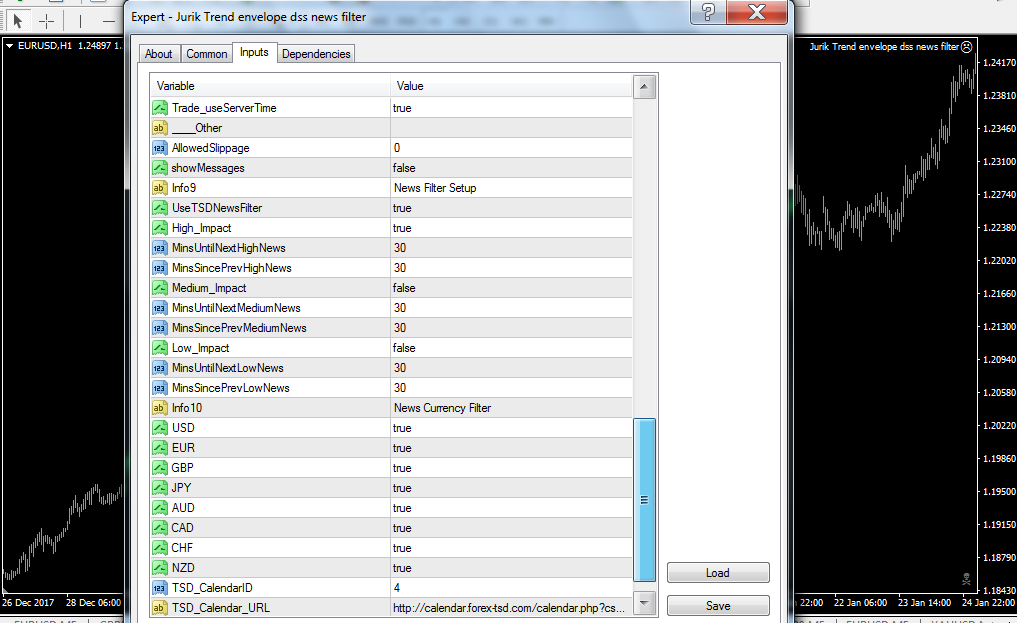Image resolution: width=1017 pixels, height=623 pixels.
Task: Click the bool icon beside Low_Impact
Action: [x=160, y=348]
